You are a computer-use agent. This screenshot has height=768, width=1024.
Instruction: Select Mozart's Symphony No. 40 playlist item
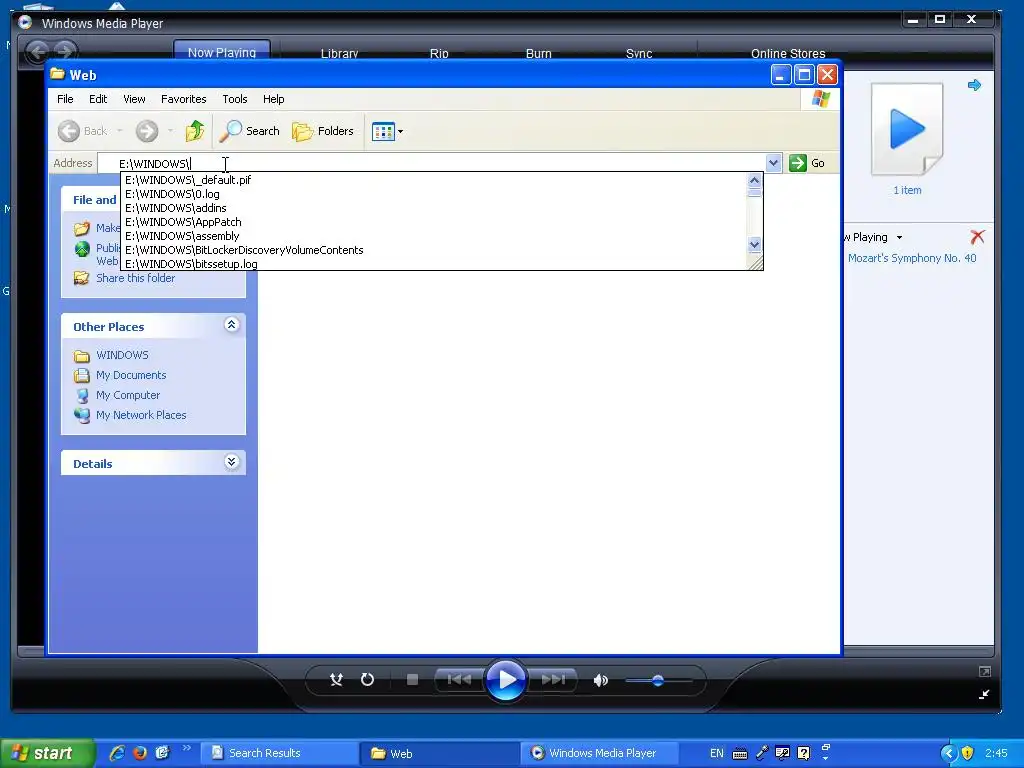[912, 258]
